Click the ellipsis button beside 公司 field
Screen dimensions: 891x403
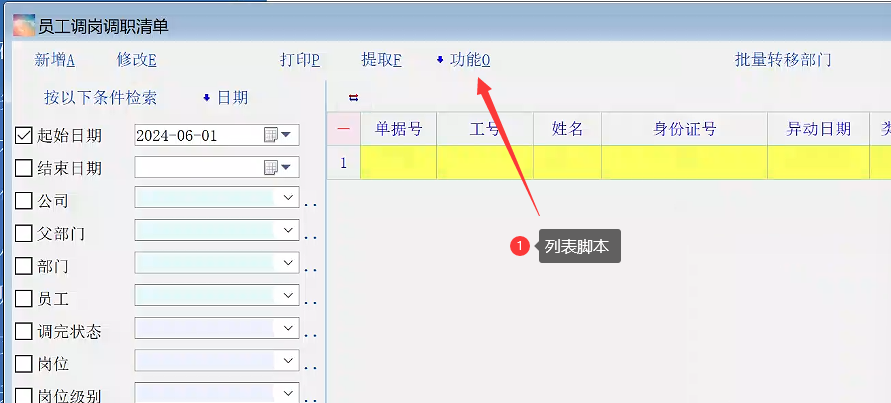pos(310,204)
